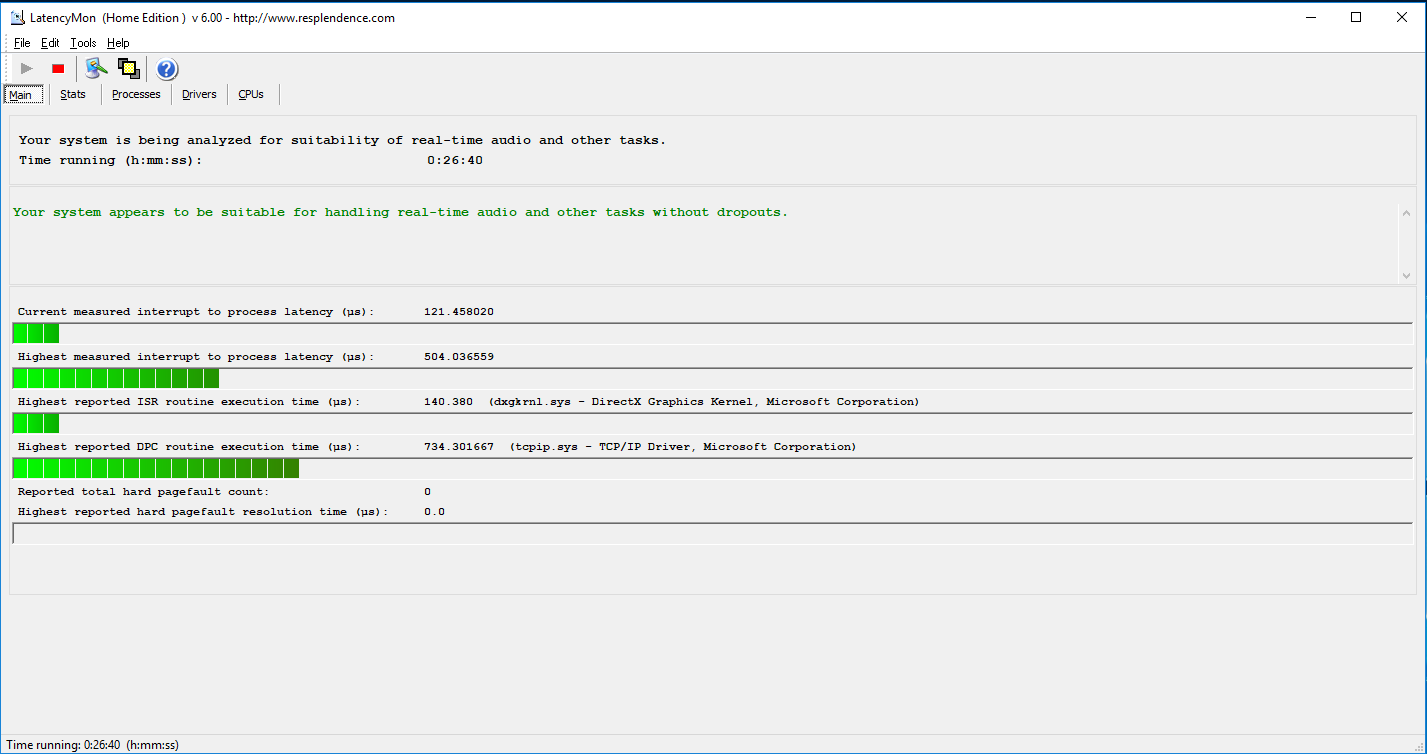
Task: Click the status bar Time running text
Action: pyautogui.click(x=93, y=745)
